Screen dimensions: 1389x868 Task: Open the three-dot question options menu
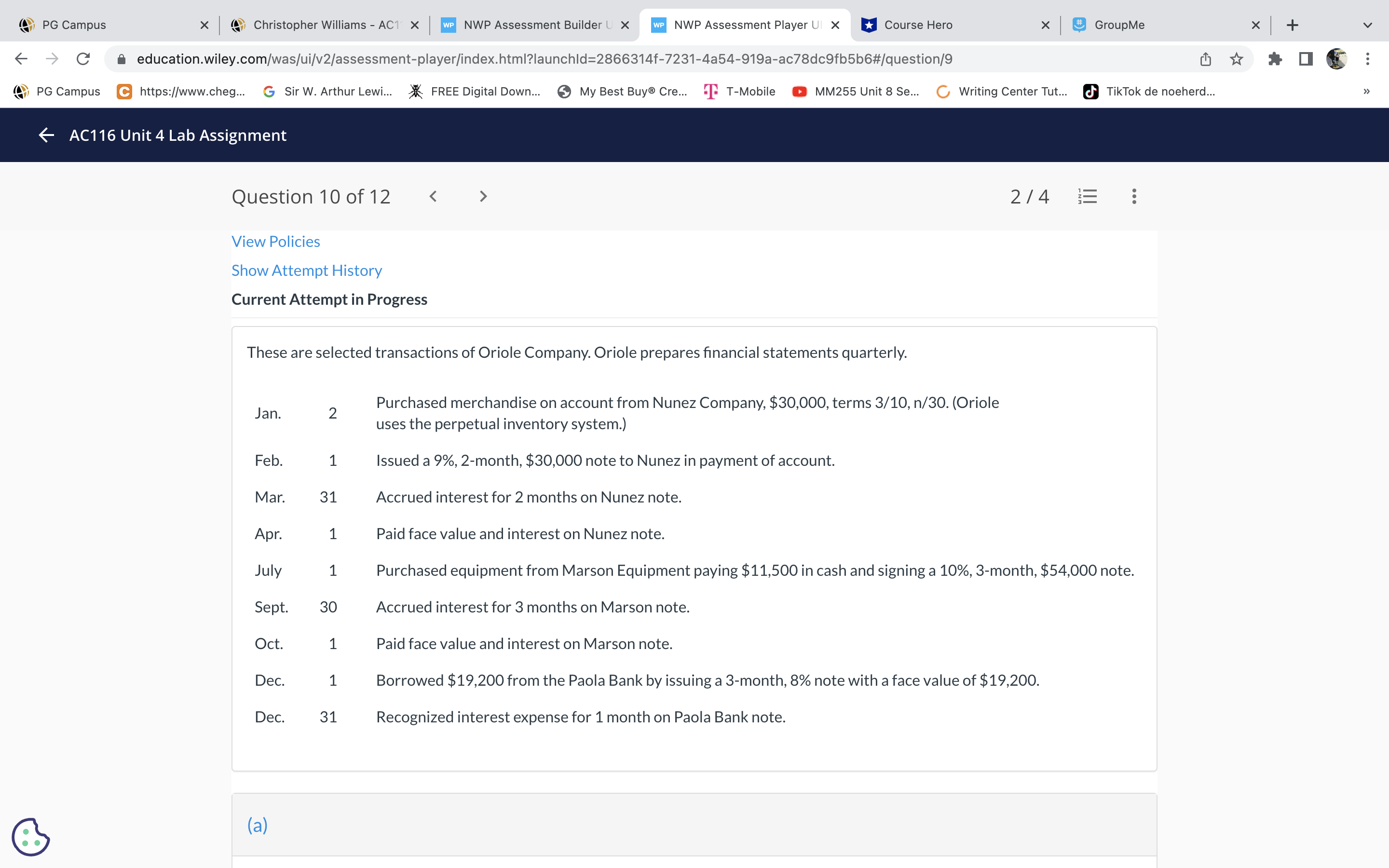1133,197
